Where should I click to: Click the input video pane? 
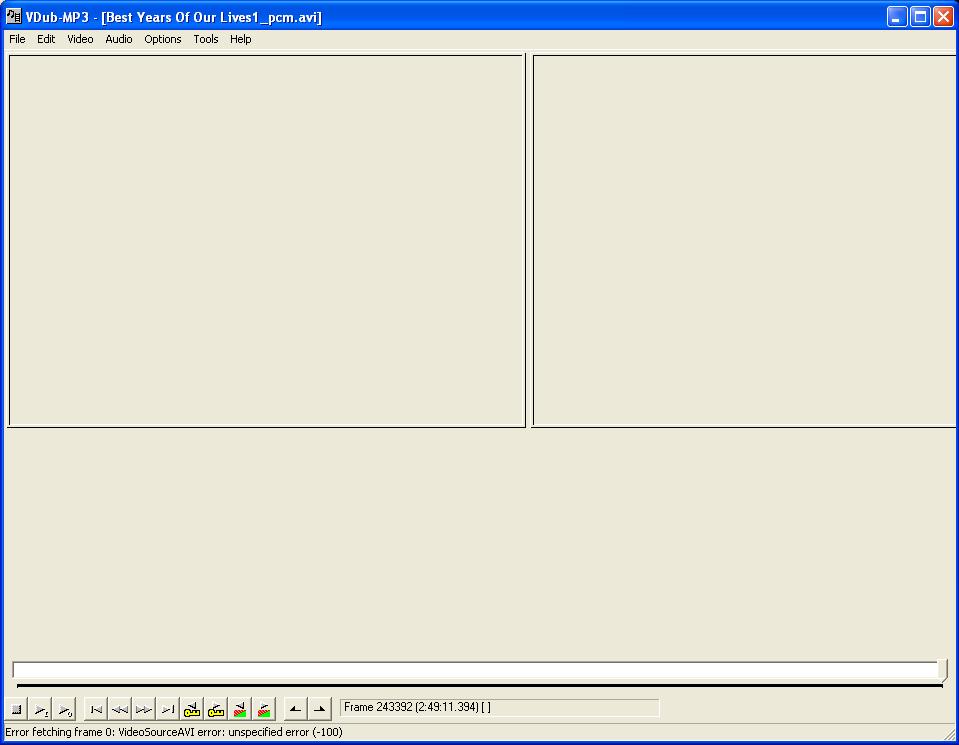click(x=267, y=241)
